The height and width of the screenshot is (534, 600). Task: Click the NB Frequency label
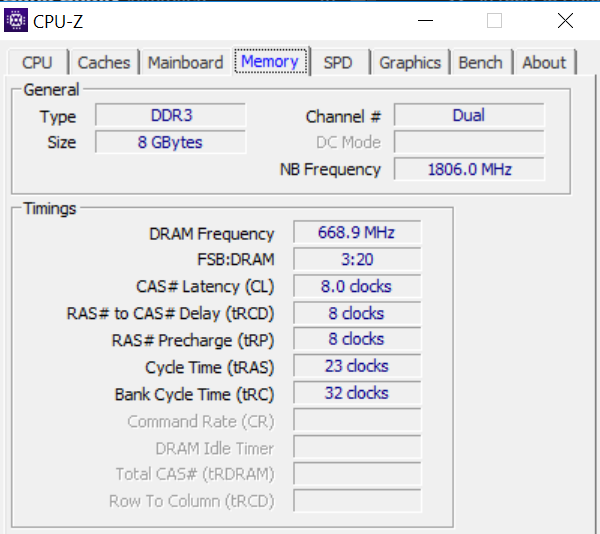click(x=330, y=170)
